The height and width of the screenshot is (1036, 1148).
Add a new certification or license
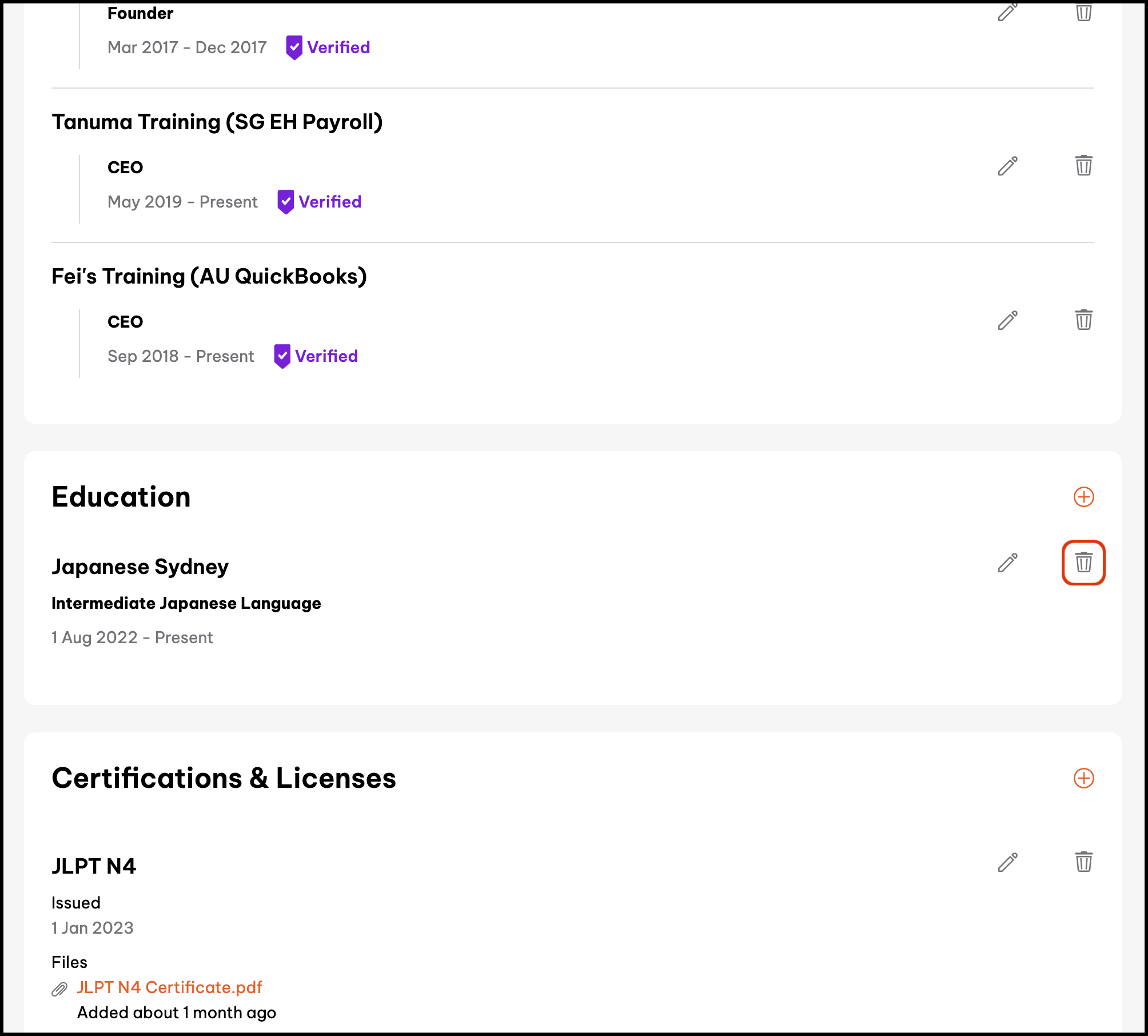pyautogui.click(x=1083, y=778)
